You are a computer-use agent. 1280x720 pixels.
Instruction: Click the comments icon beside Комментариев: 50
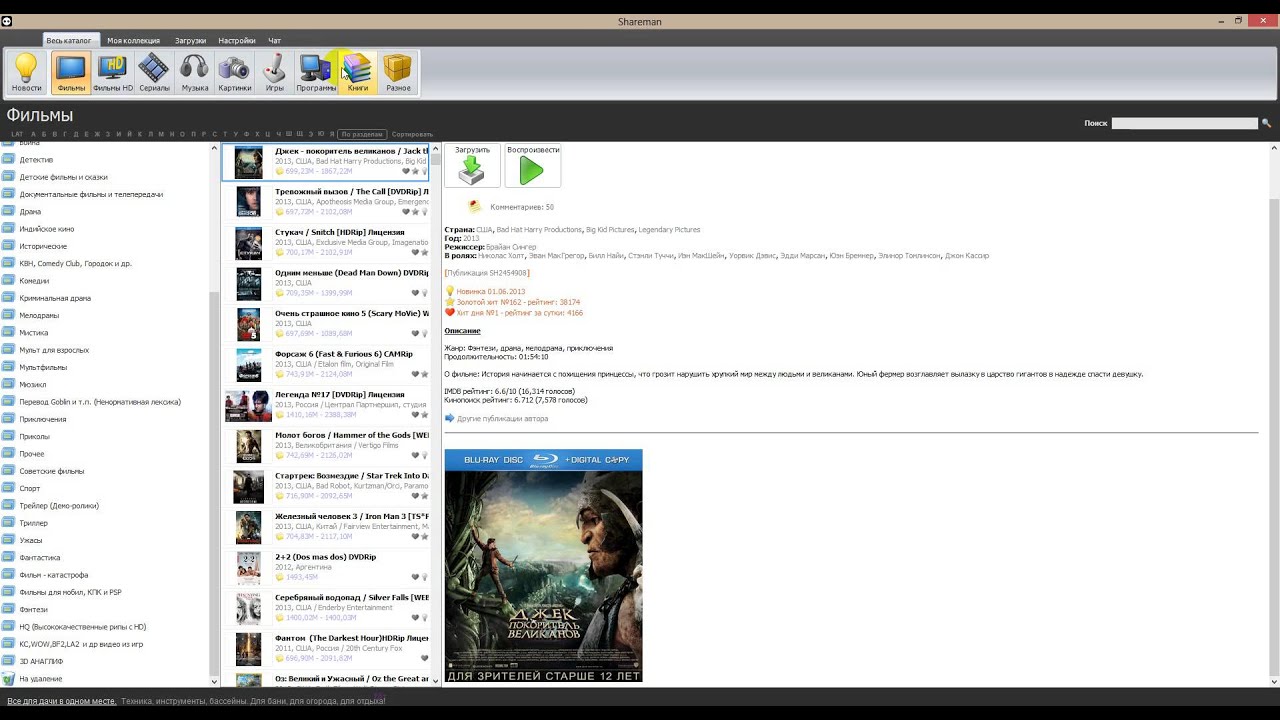(x=475, y=206)
